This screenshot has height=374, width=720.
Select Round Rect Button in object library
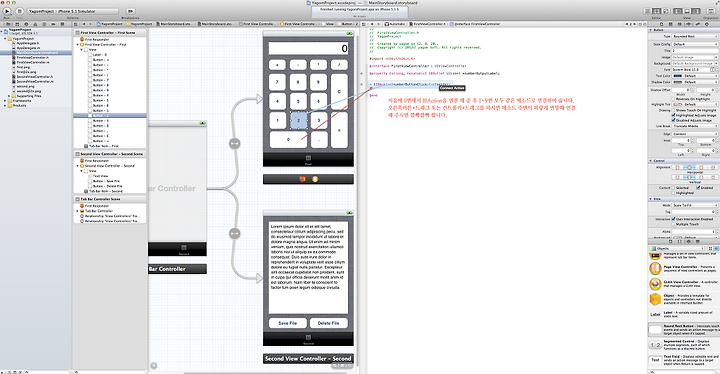(683, 329)
